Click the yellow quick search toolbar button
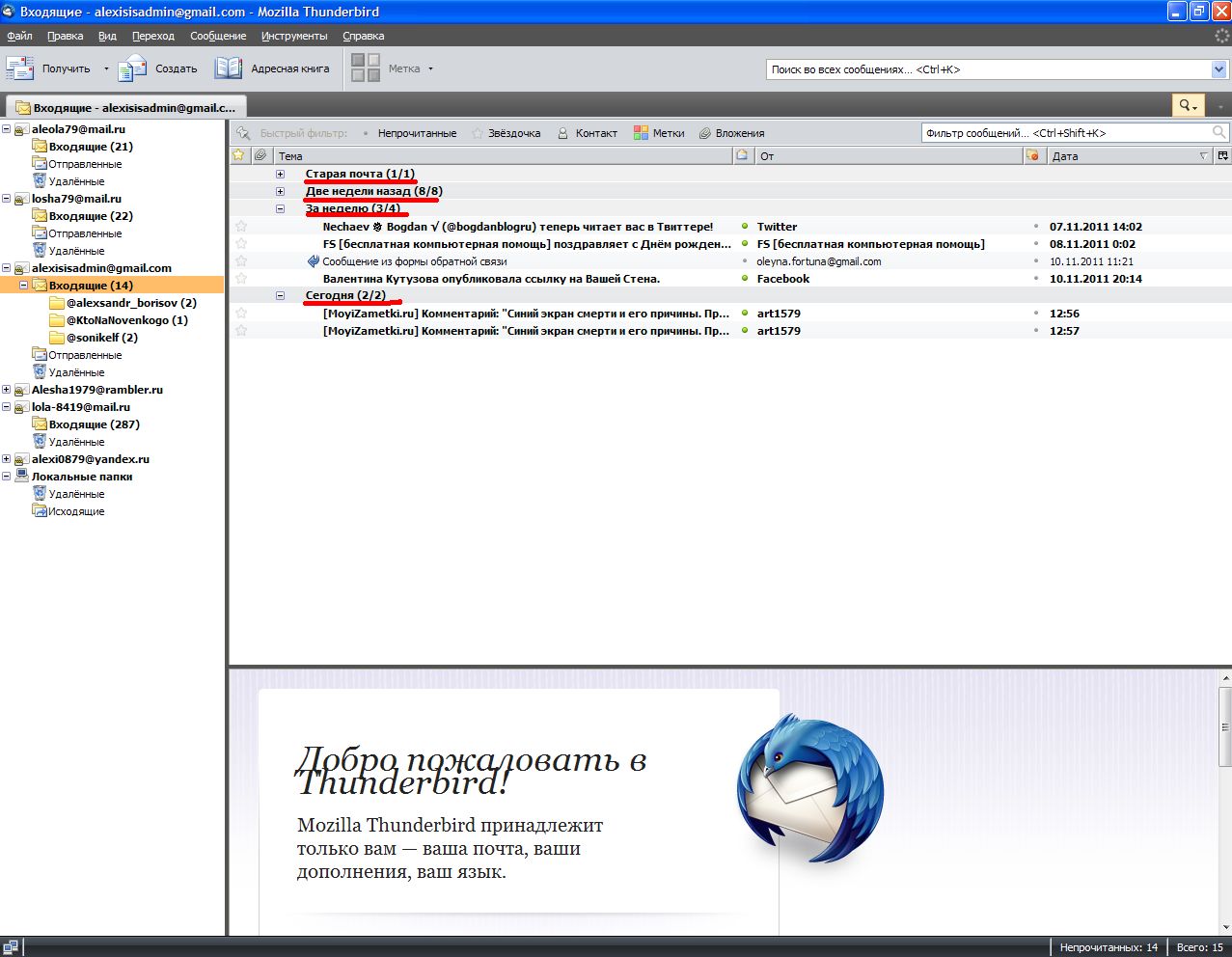1232x957 pixels. click(x=1188, y=106)
